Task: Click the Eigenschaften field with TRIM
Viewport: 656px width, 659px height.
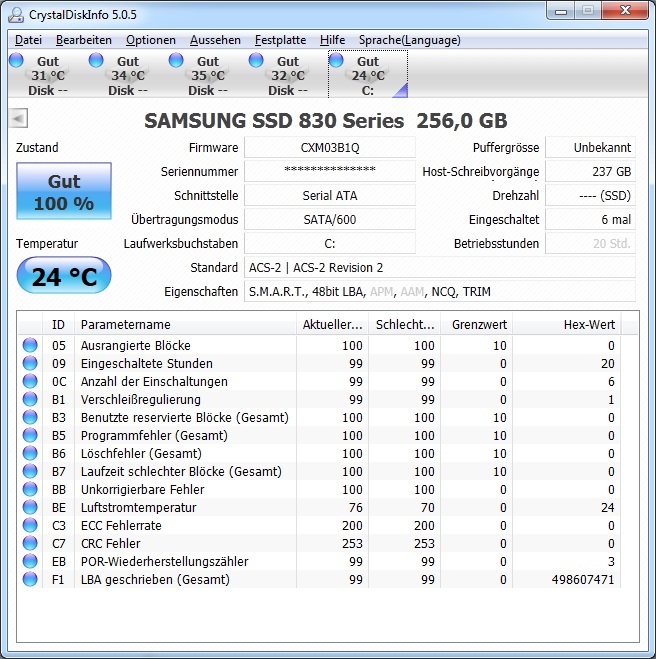Action: tap(440, 292)
